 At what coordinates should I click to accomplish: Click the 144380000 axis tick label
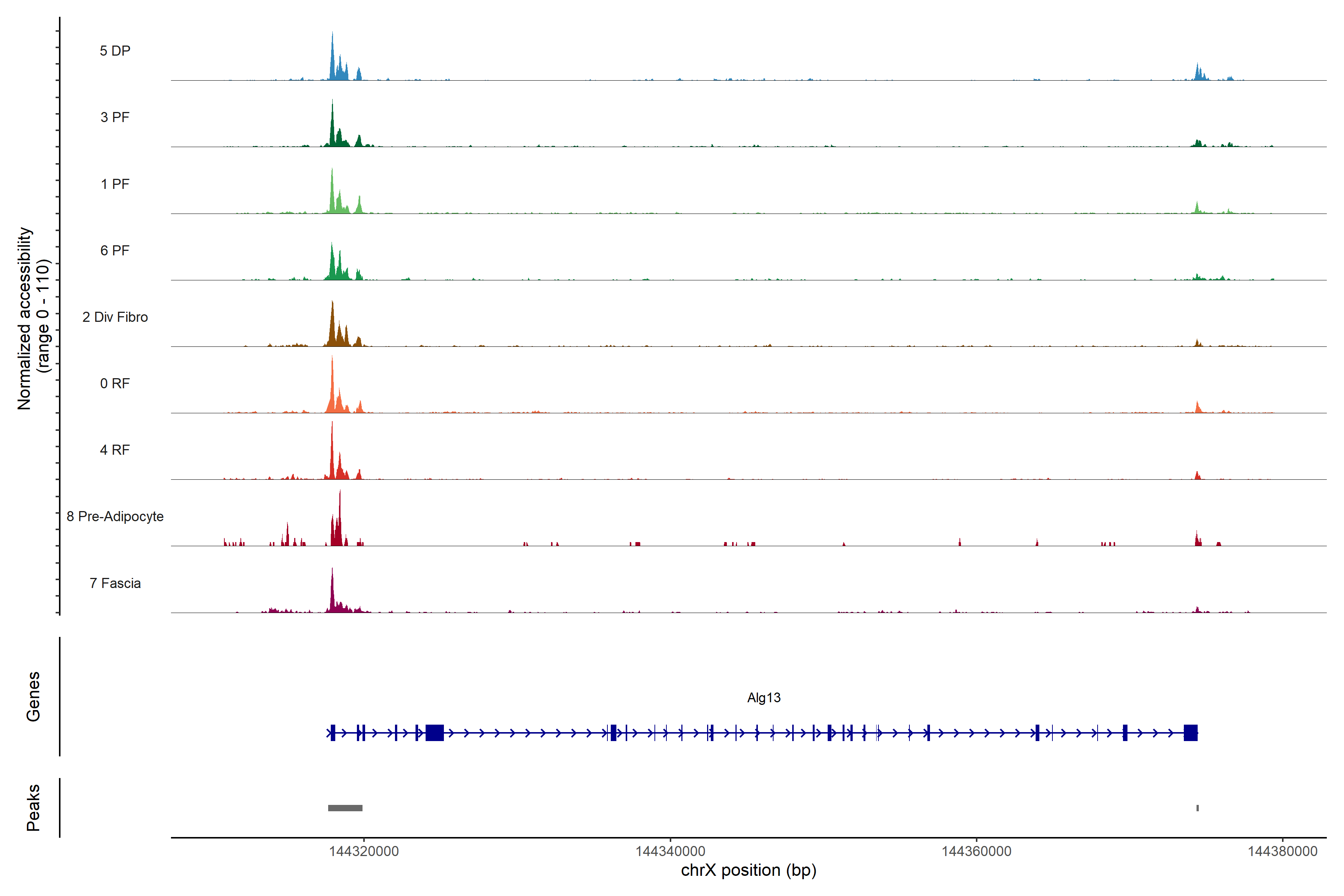pos(1282,852)
